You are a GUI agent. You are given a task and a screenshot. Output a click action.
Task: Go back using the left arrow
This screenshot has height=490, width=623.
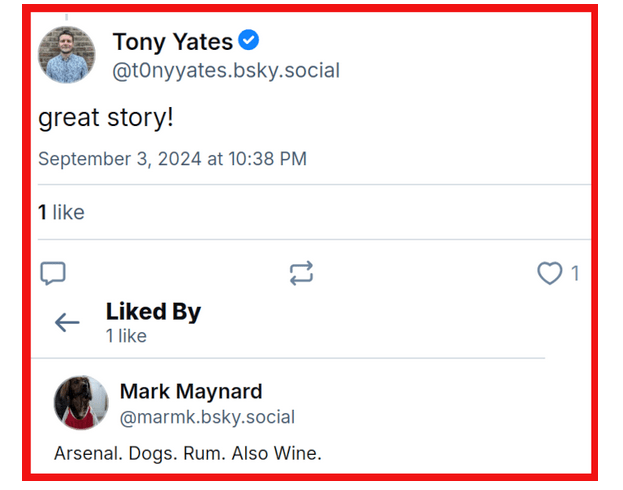67,322
